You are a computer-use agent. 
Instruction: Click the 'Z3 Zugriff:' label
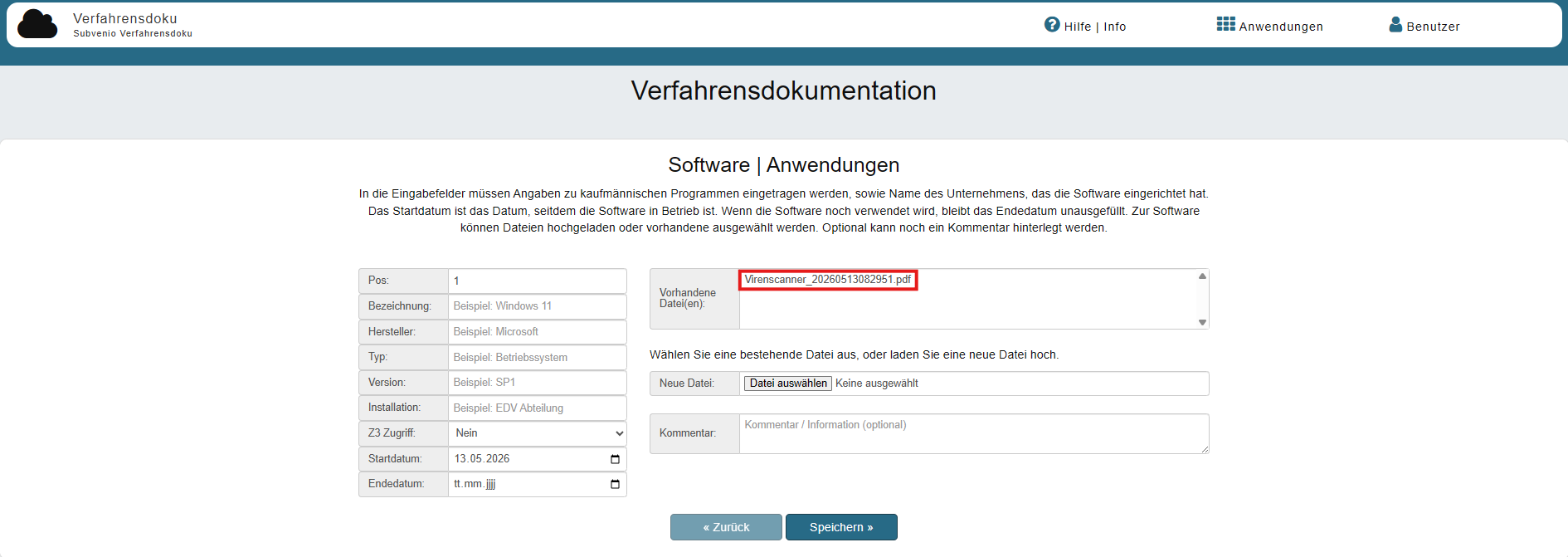(x=392, y=433)
